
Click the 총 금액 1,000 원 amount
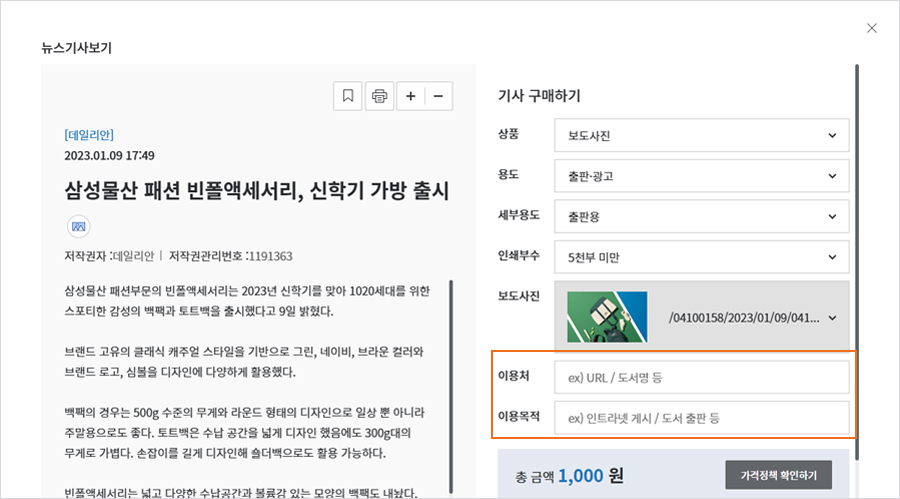(569, 475)
